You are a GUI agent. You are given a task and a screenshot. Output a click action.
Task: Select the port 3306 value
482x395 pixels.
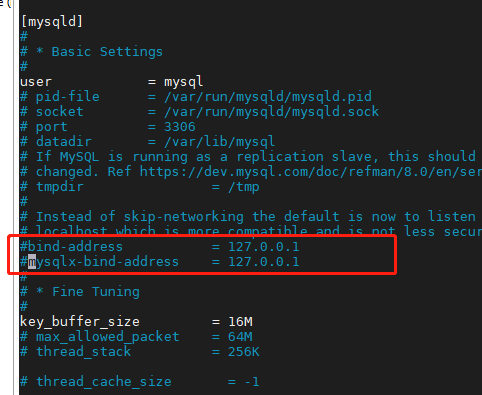click(x=180, y=127)
